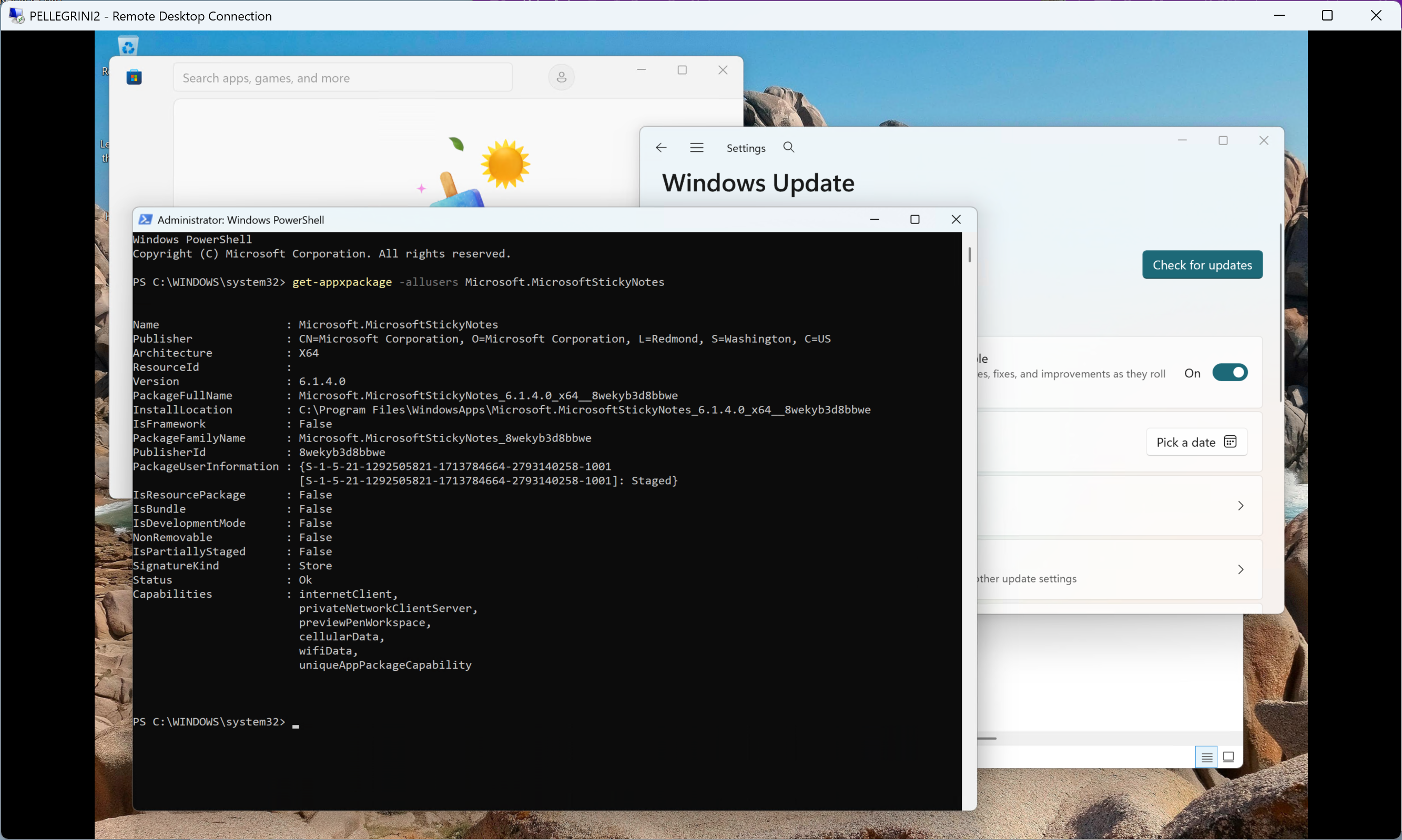Image resolution: width=1402 pixels, height=840 pixels.
Task: Click the Copyright Microsoft Corporation line
Action: coord(322,253)
